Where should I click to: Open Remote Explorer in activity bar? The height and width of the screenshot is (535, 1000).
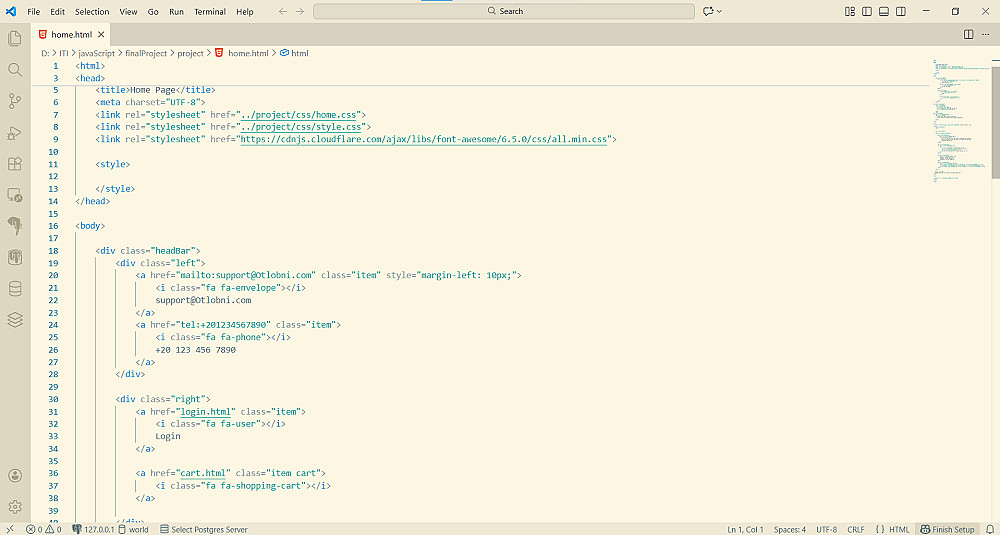tap(15, 194)
